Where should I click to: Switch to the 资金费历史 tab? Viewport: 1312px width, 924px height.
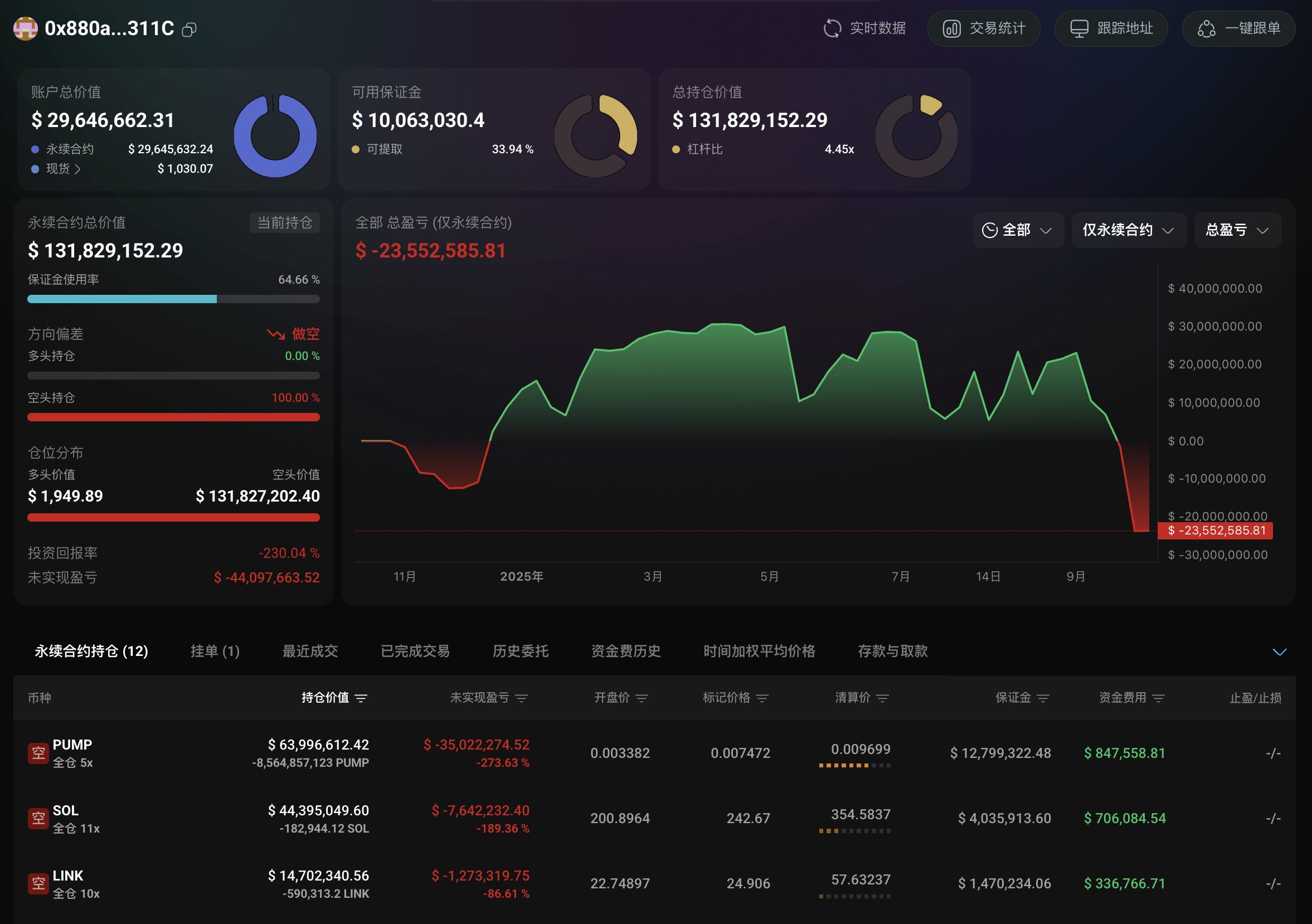[x=626, y=651]
